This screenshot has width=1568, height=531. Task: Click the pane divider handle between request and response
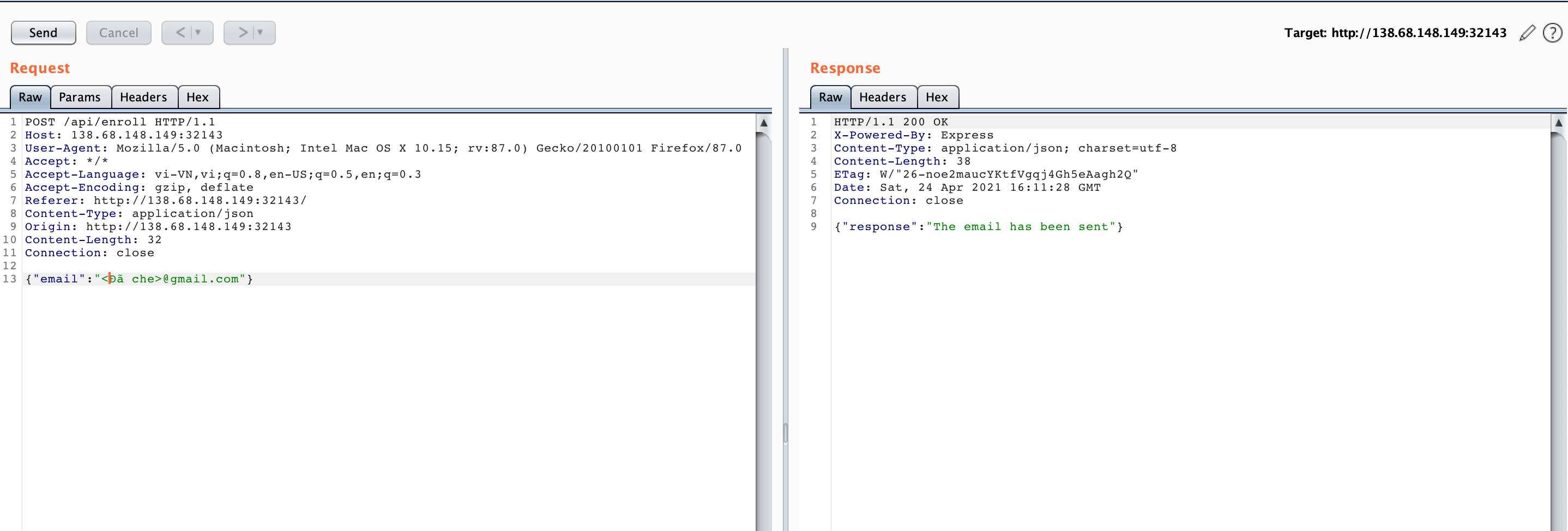pyautogui.click(x=785, y=433)
